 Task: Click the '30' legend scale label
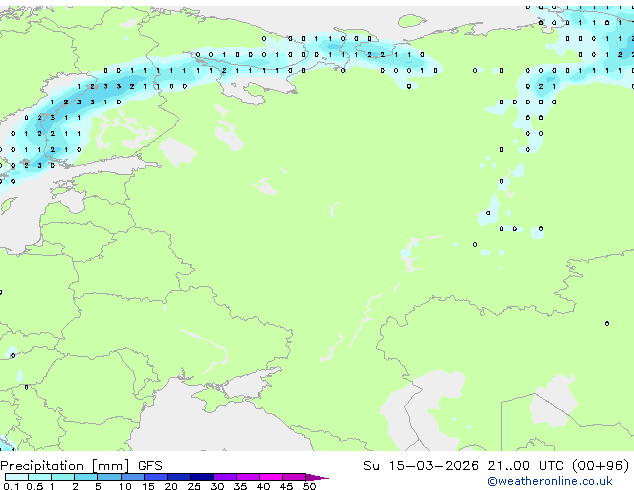point(217,486)
